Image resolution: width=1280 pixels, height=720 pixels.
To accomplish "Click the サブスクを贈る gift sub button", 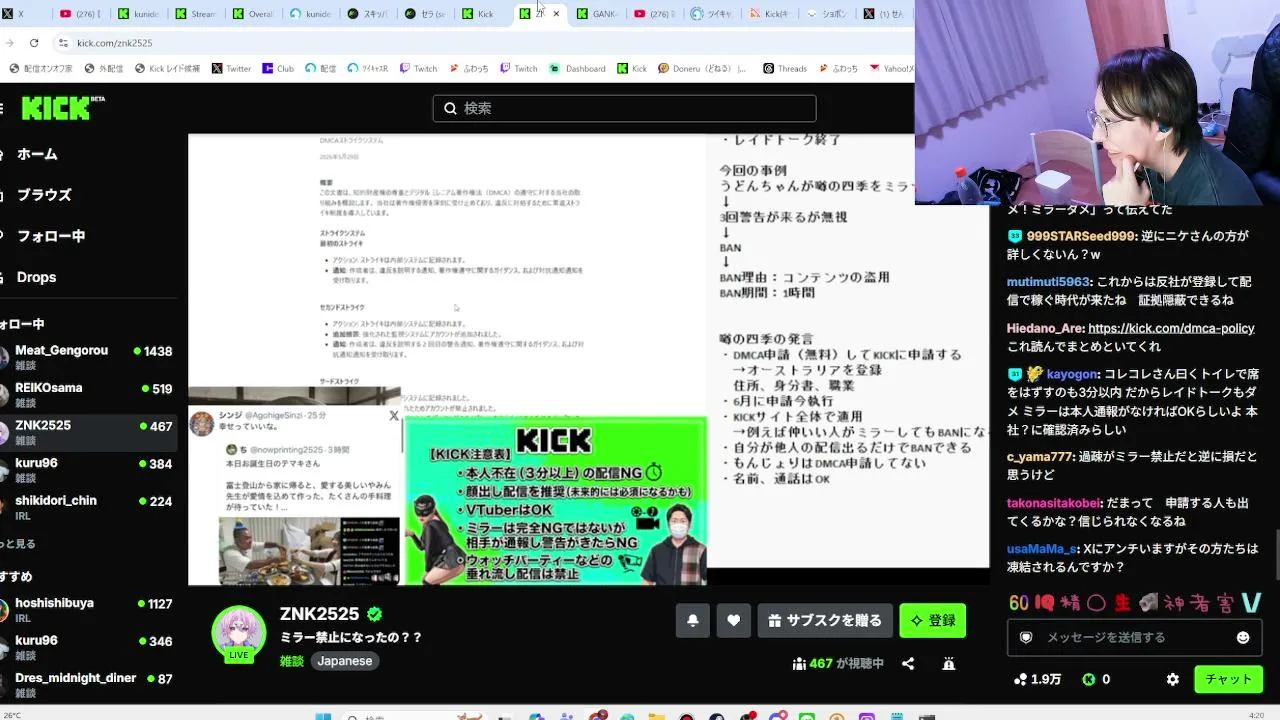I will (825, 621).
